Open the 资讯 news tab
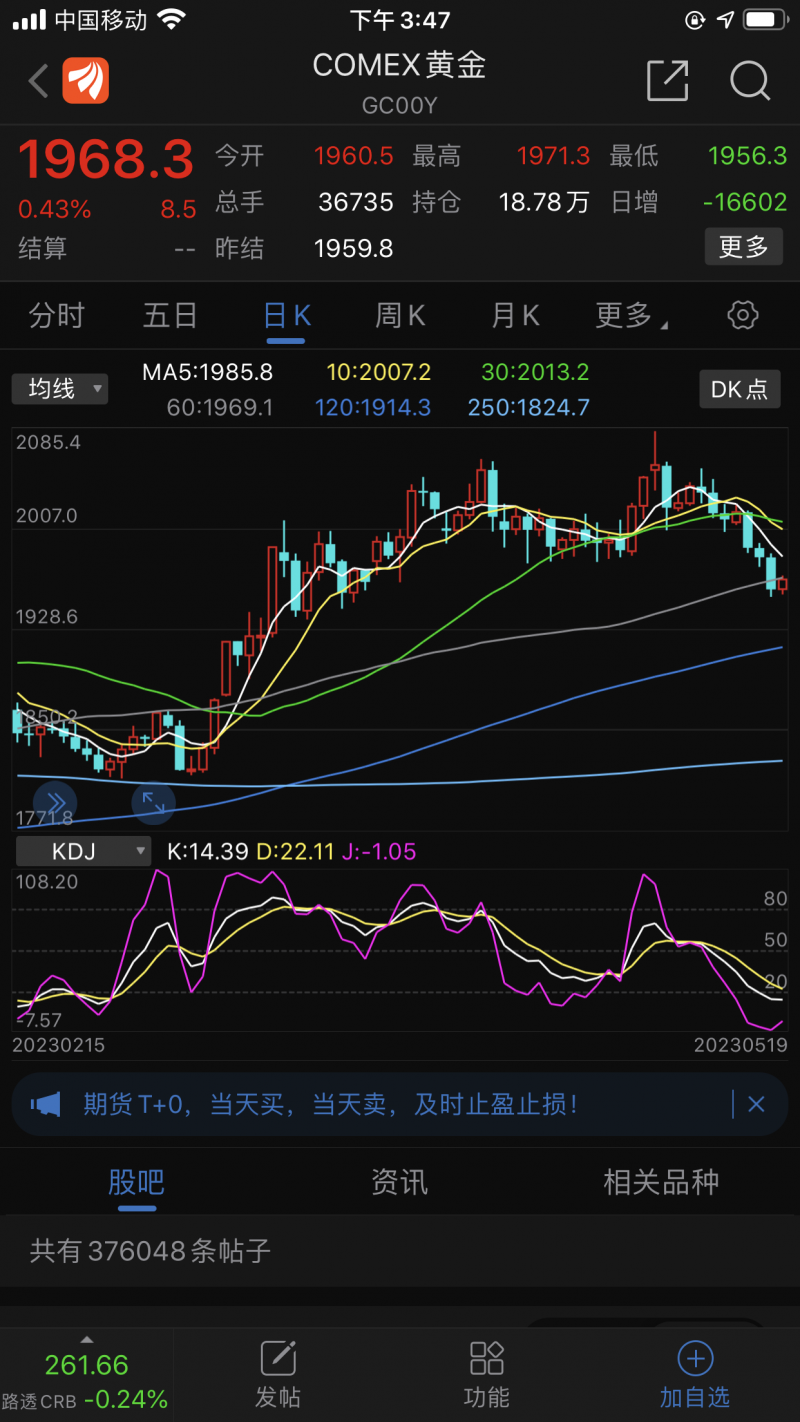Image resolution: width=800 pixels, height=1422 pixels. [399, 1182]
